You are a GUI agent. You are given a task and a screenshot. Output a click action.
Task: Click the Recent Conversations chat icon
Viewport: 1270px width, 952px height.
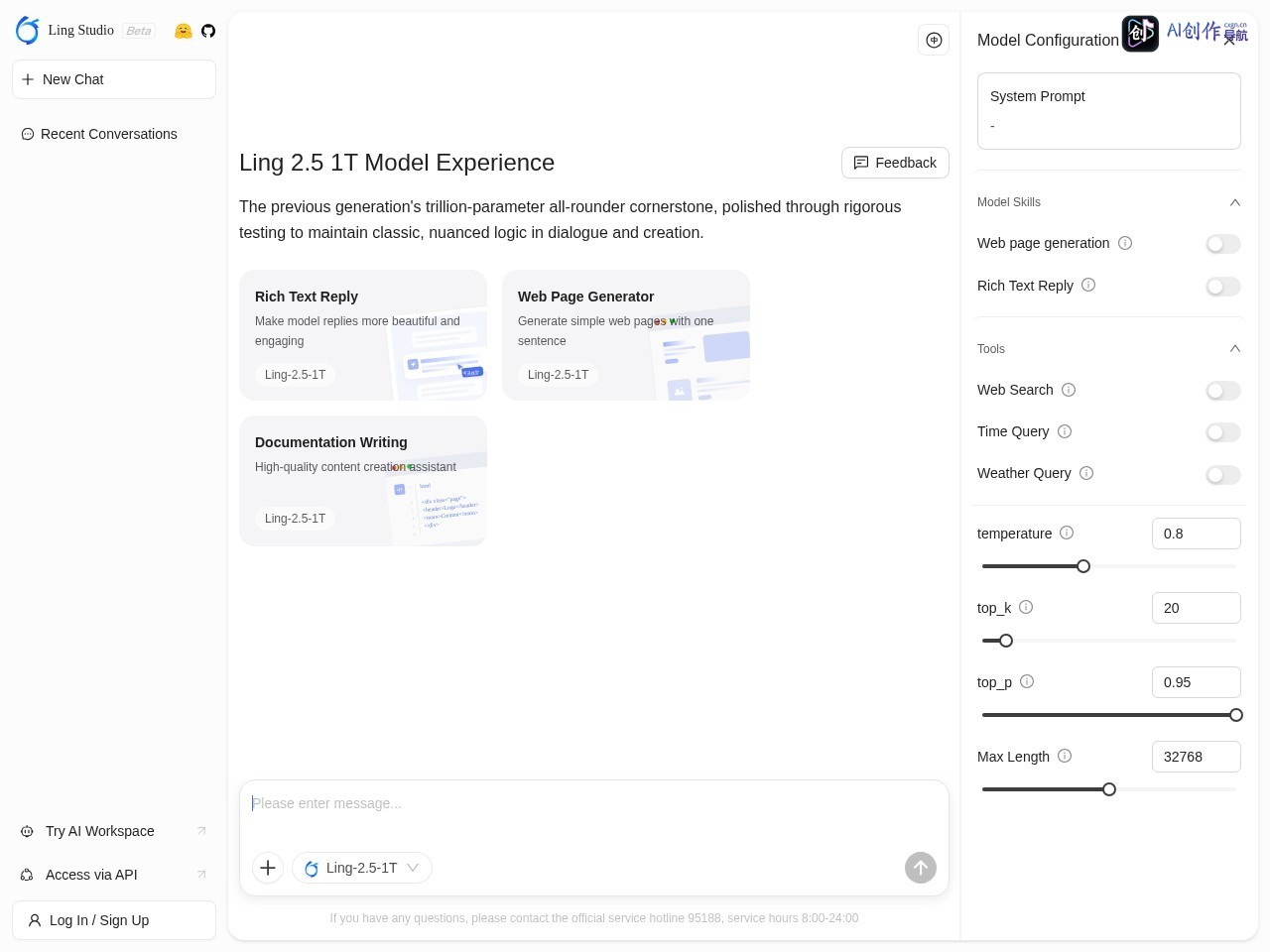(x=28, y=134)
